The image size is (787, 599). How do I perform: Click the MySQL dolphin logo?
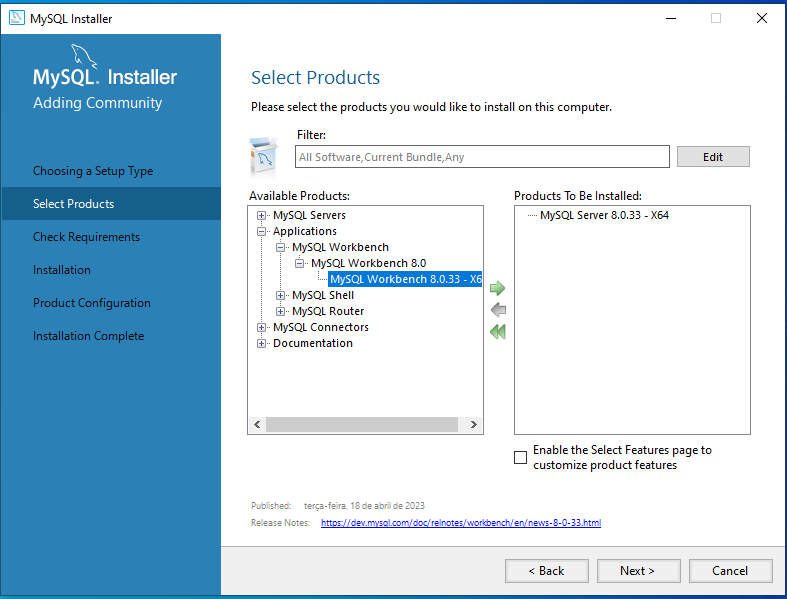[85, 56]
